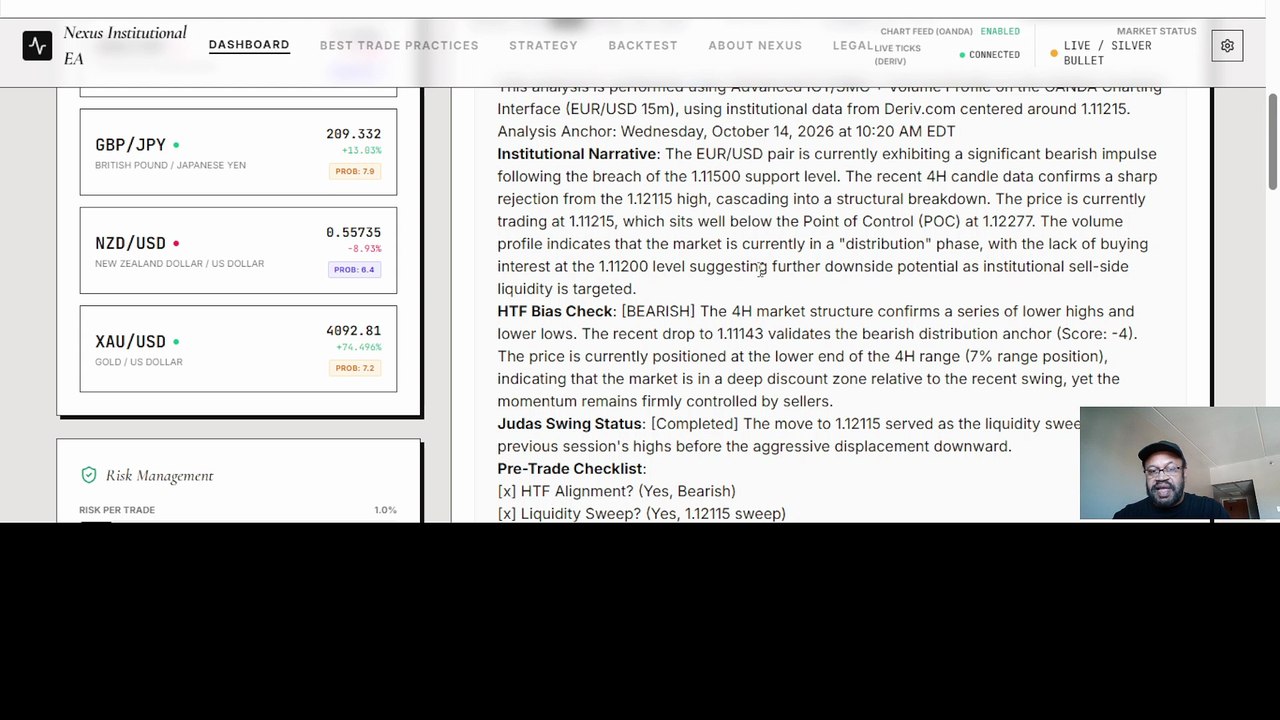Select the NZD/USD pair card
The image size is (1280, 720).
tap(238, 250)
